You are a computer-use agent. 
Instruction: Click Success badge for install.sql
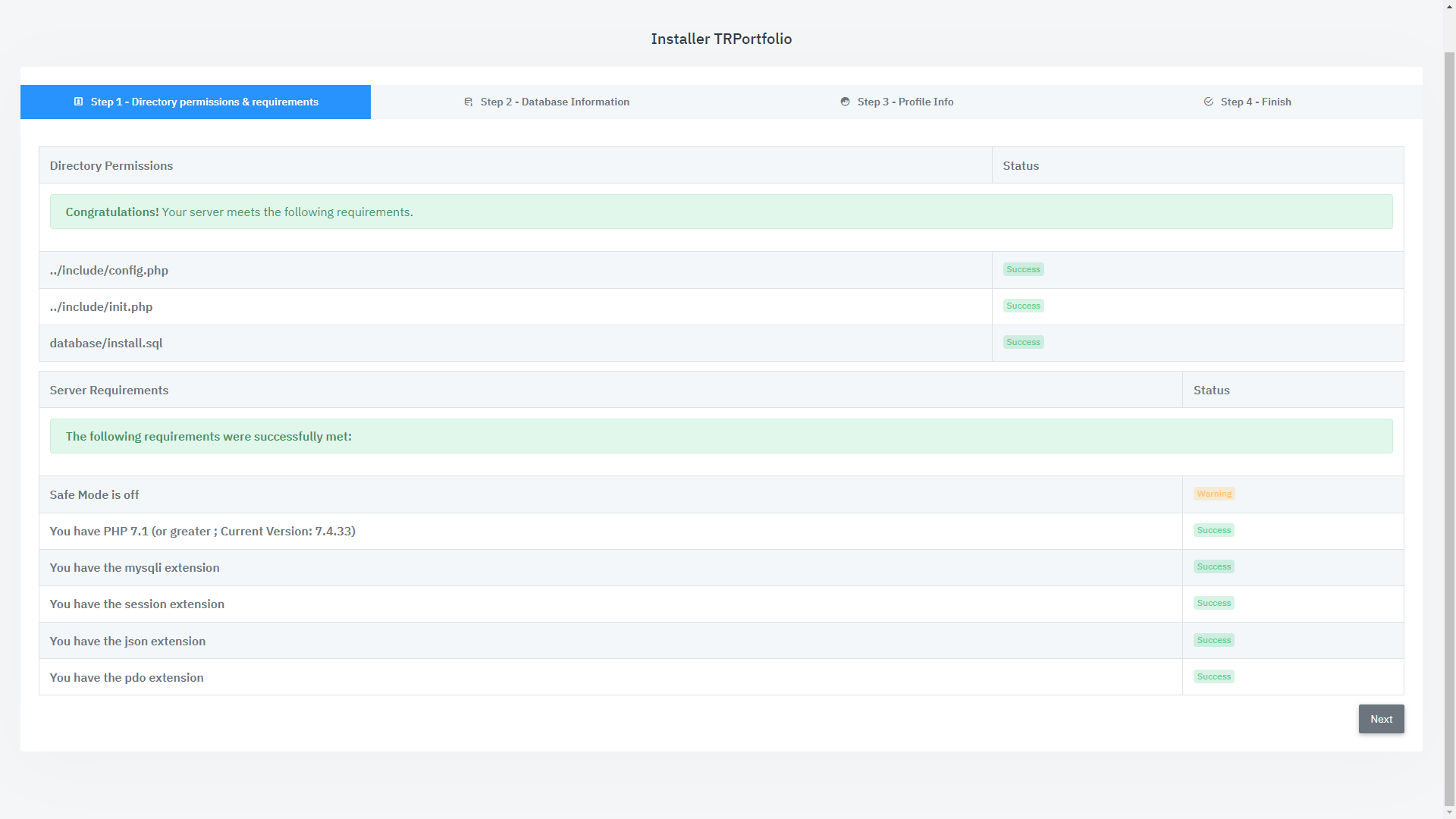1023,342
